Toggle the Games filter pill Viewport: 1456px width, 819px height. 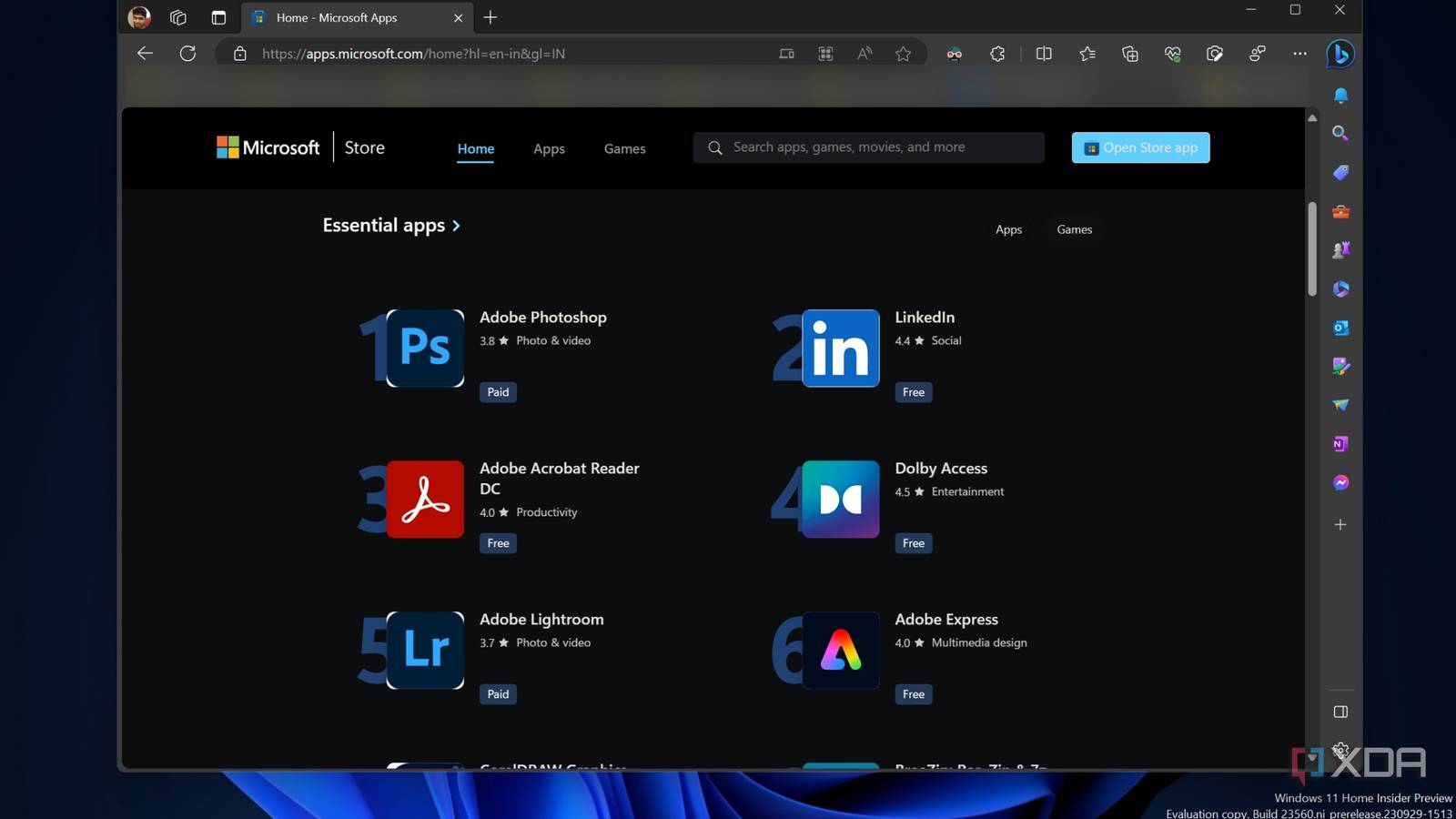point(1074,230)
